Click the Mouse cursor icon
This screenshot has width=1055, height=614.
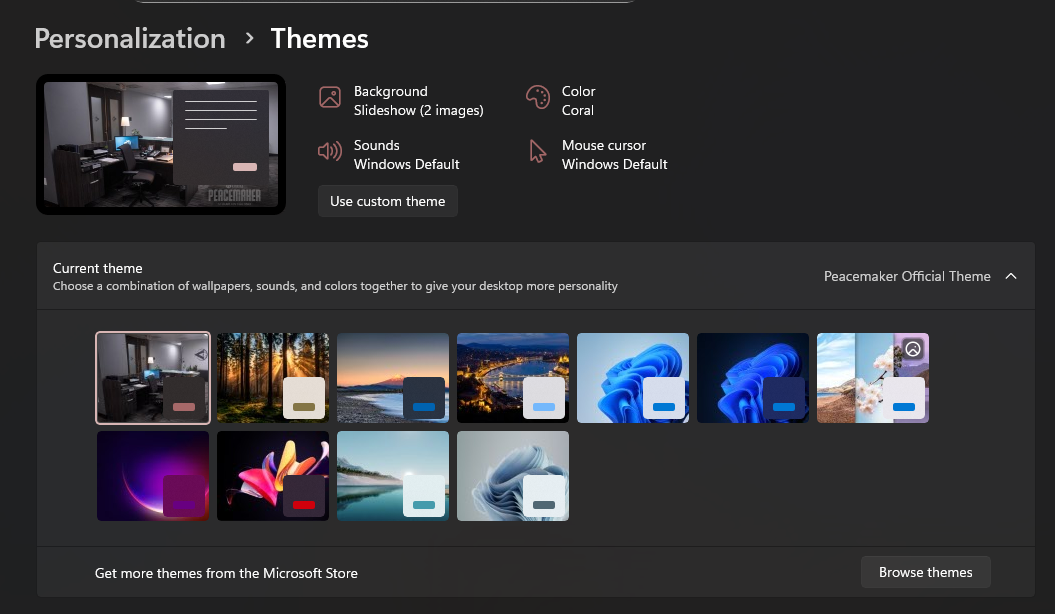(538, 151)
